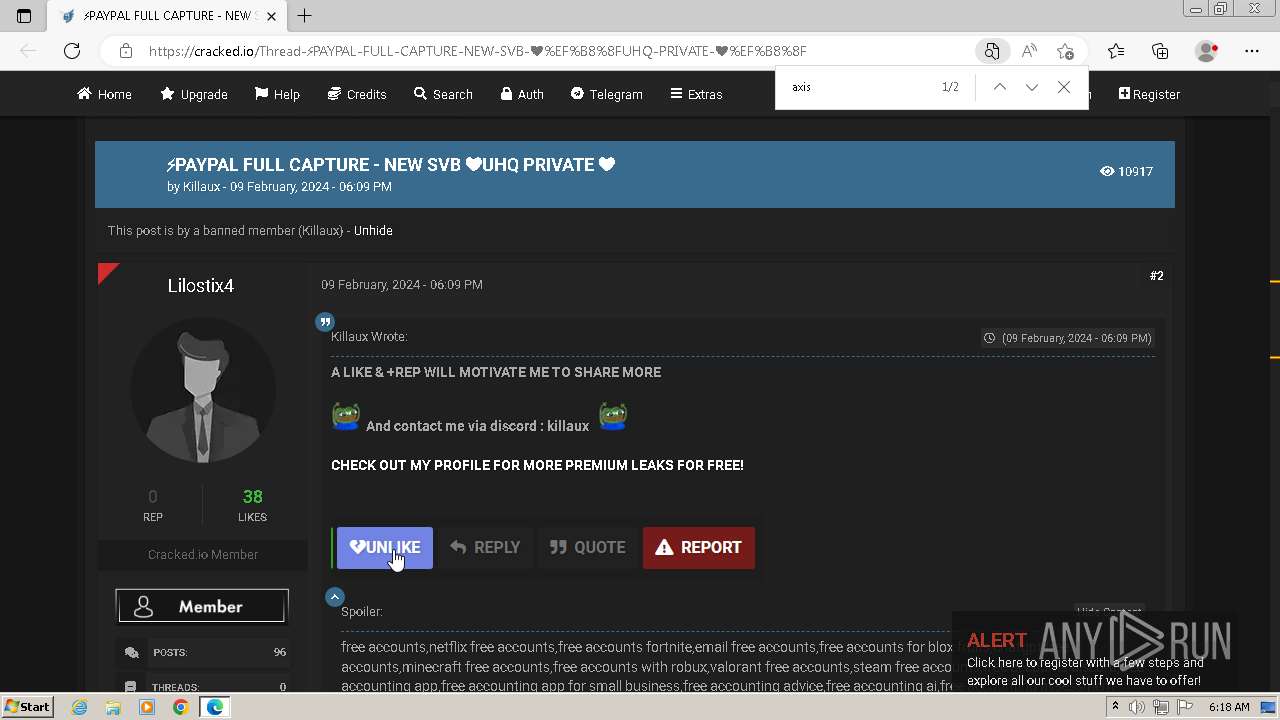The width and height of the screenshot is (1280, 720).
Task: Click the Unhide link for banned post
Action: pos(373,230)
